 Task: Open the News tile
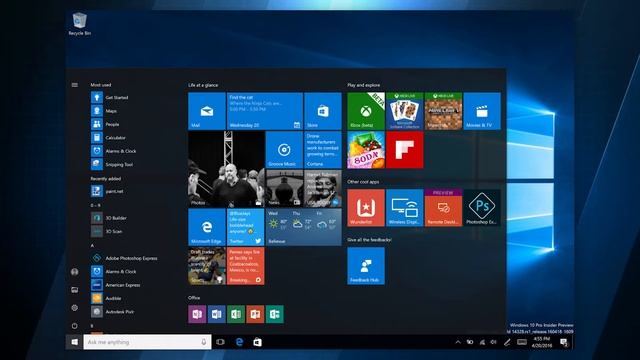click(x=284, y=189)
